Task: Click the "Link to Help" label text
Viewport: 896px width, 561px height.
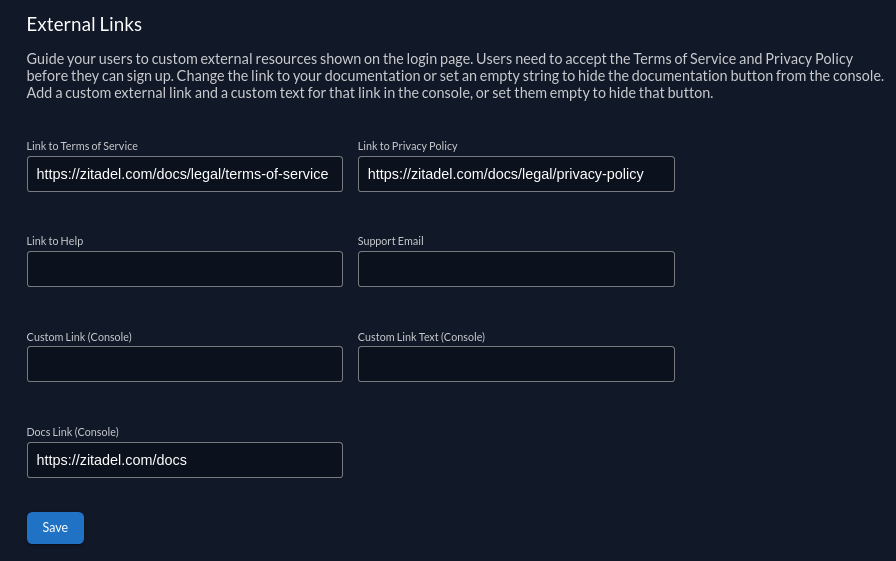Action: 55,241
